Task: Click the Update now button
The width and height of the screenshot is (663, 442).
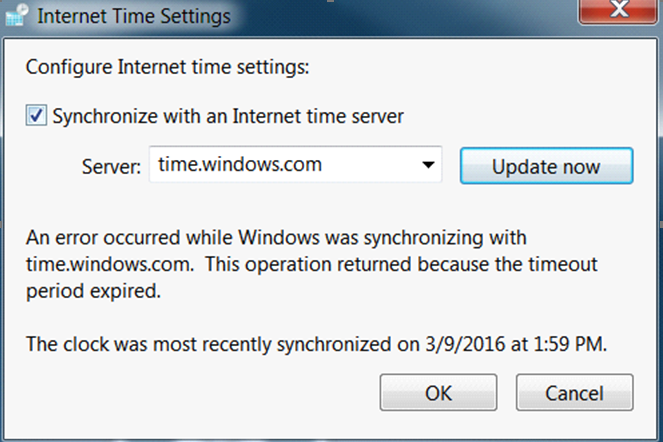Action: coord(546,166)
